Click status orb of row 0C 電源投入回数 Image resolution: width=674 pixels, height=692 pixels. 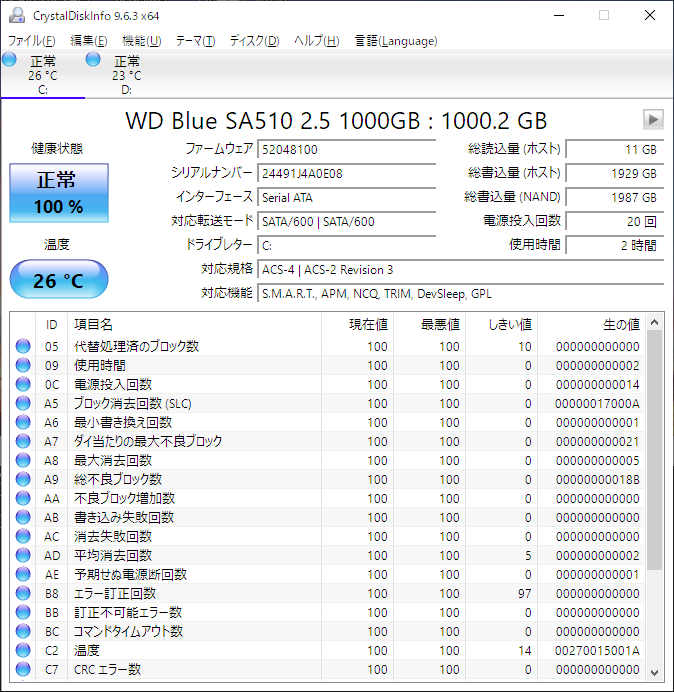[23, 384]
